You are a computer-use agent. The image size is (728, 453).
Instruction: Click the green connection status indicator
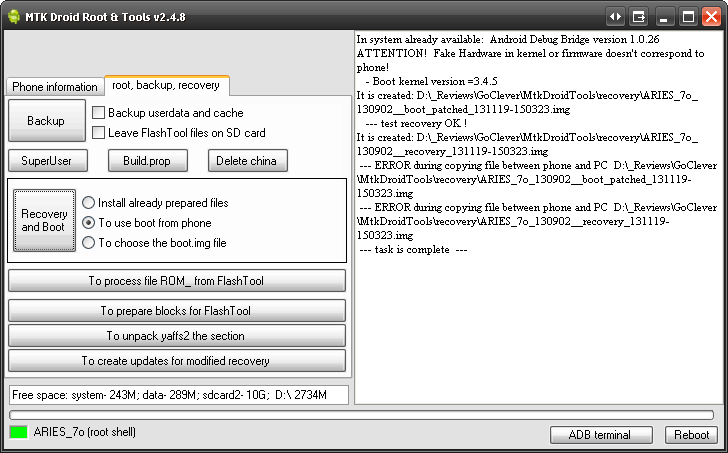[19, 433]
